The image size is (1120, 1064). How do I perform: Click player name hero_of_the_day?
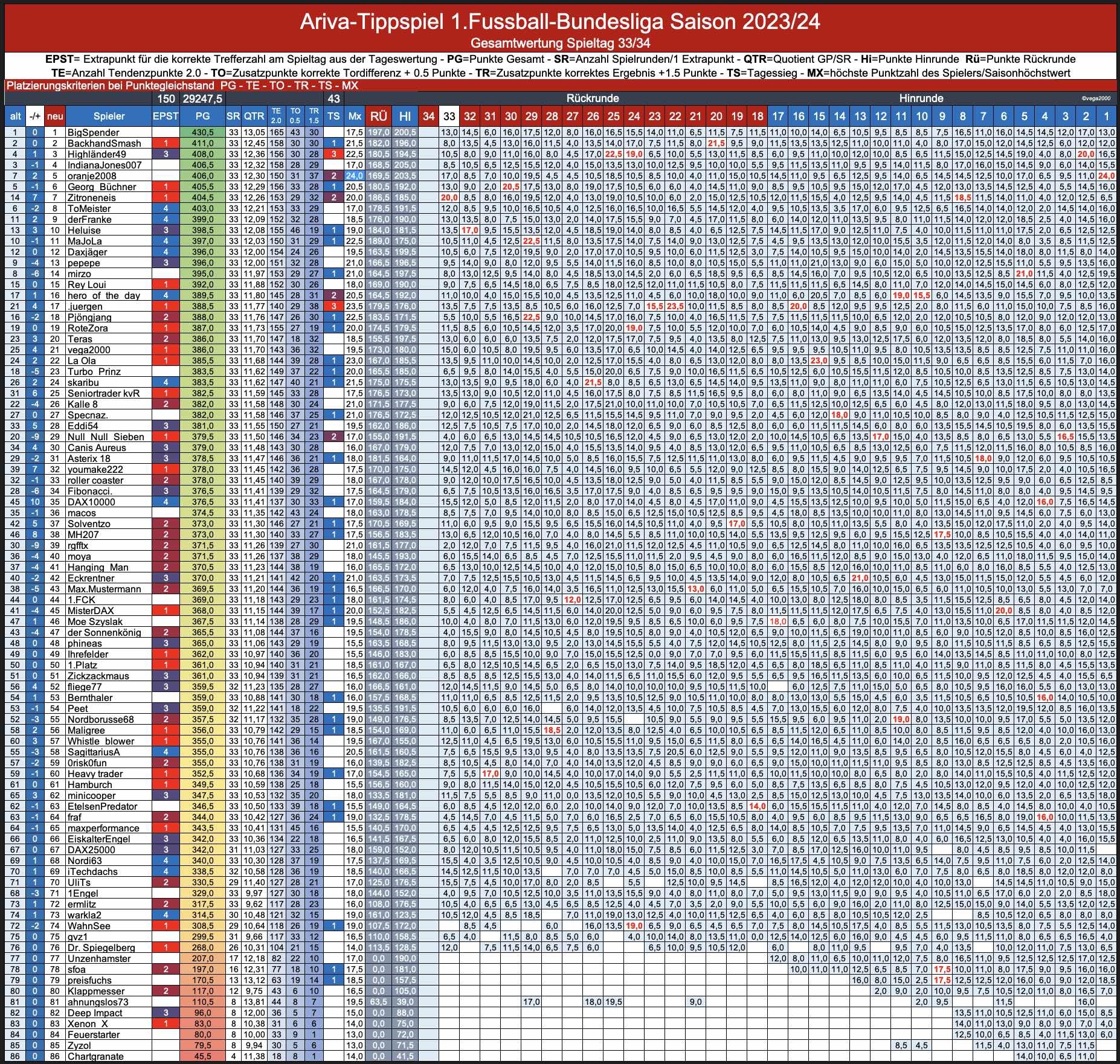(104, 295)
